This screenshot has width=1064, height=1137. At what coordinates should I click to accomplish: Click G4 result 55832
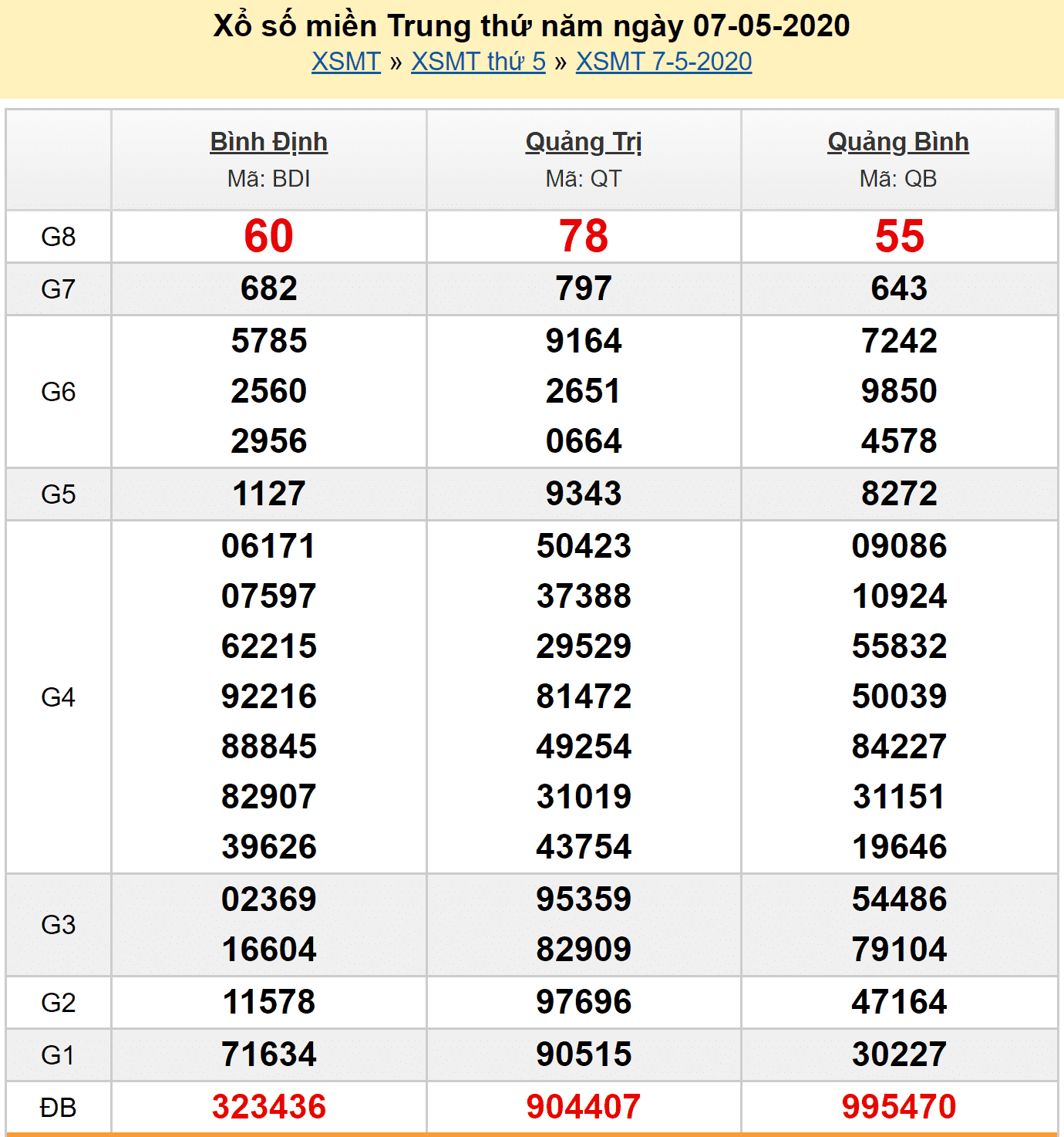pyautogui.click(x=899, y=646)
